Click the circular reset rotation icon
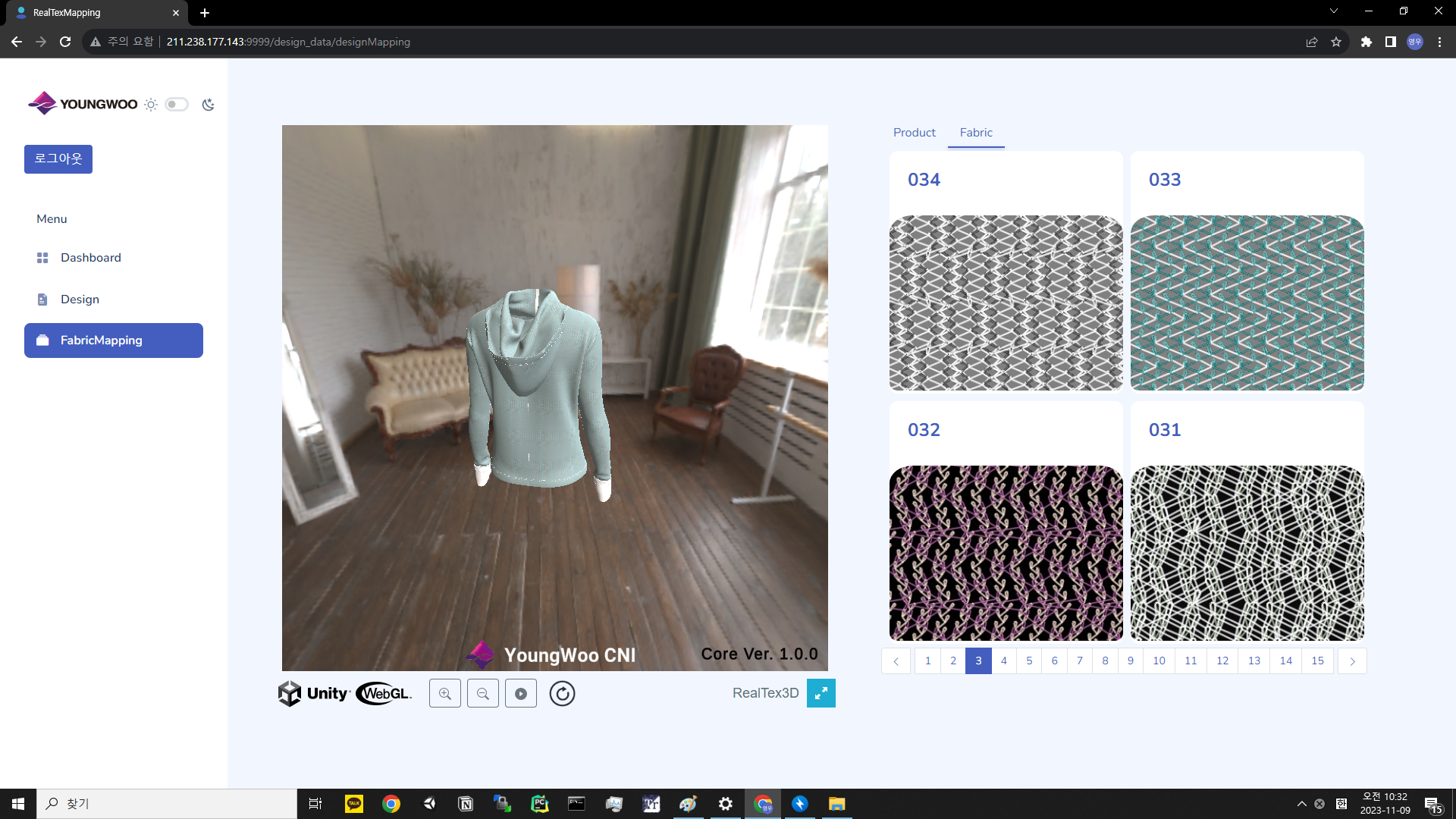Screen dimensions: 1456x819 (x=562, y=693)
